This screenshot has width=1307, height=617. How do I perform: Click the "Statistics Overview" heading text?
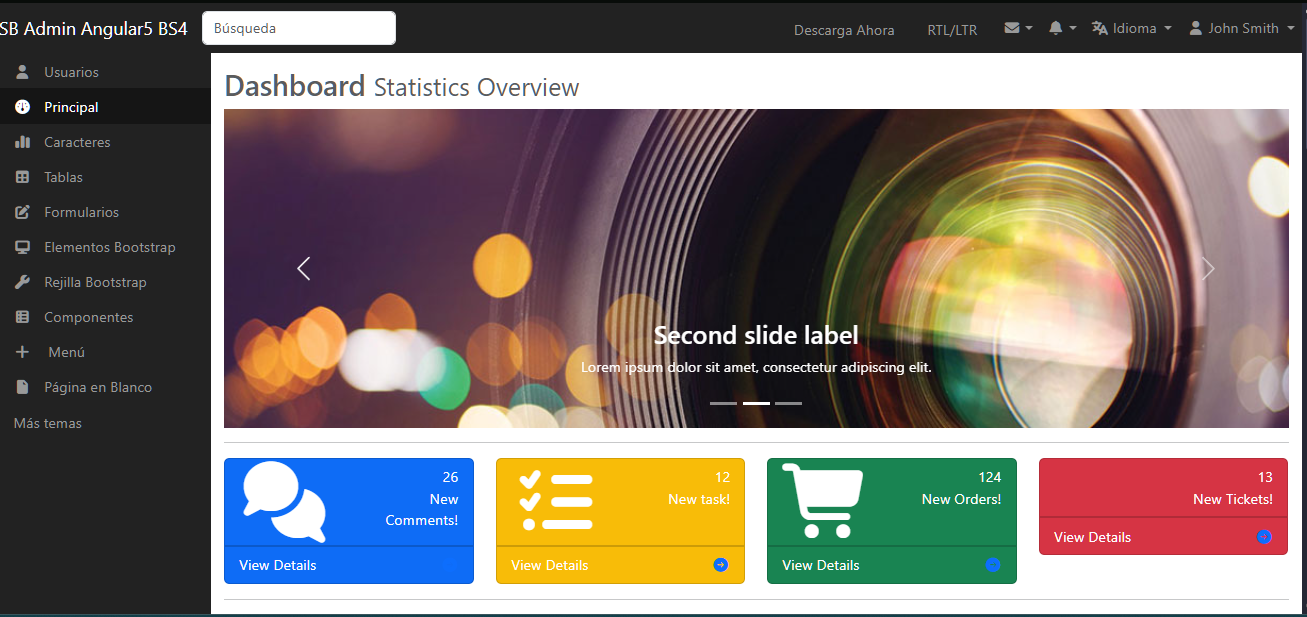pos(476,87)
